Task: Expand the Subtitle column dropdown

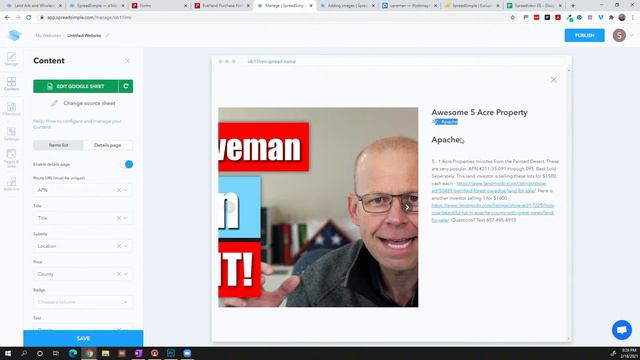Action: [126, 246]
